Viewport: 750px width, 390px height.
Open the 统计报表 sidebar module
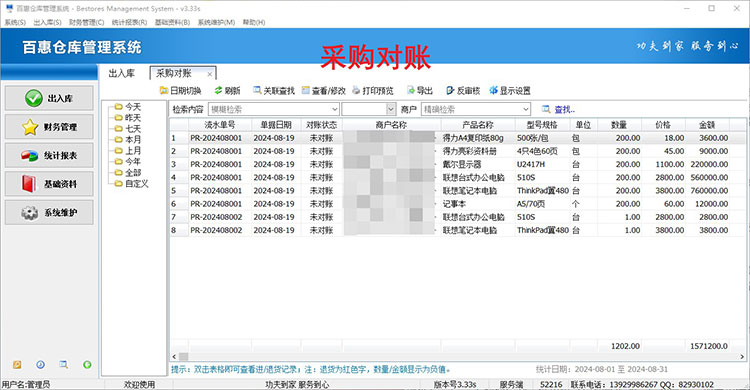[x=49, y=156]
